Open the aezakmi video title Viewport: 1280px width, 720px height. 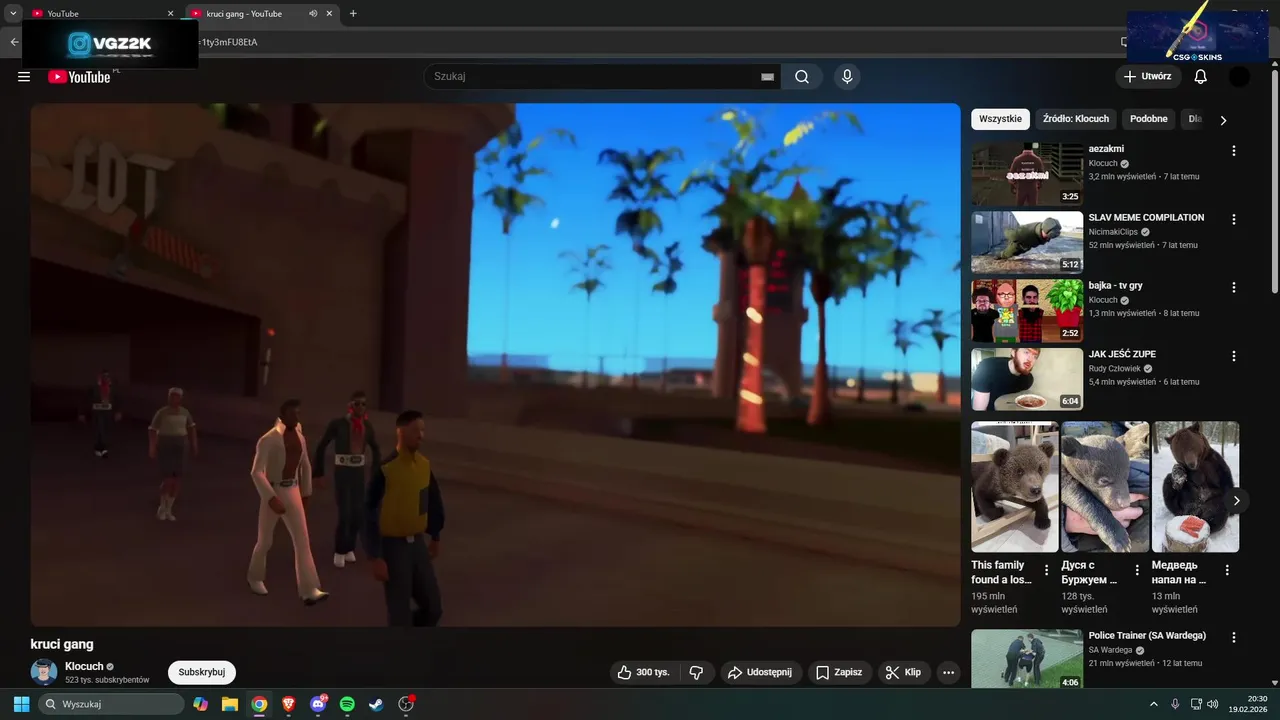point(1107,149)
